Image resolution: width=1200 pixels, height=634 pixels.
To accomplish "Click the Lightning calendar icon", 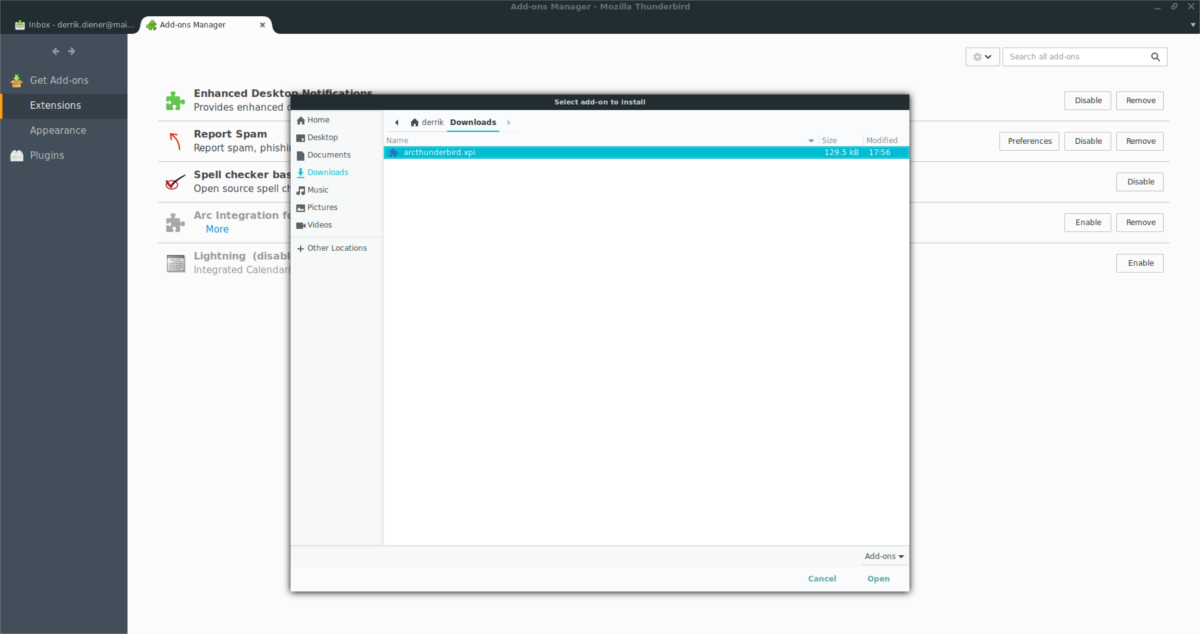I will pyautogui.click(x=173, y=262).
